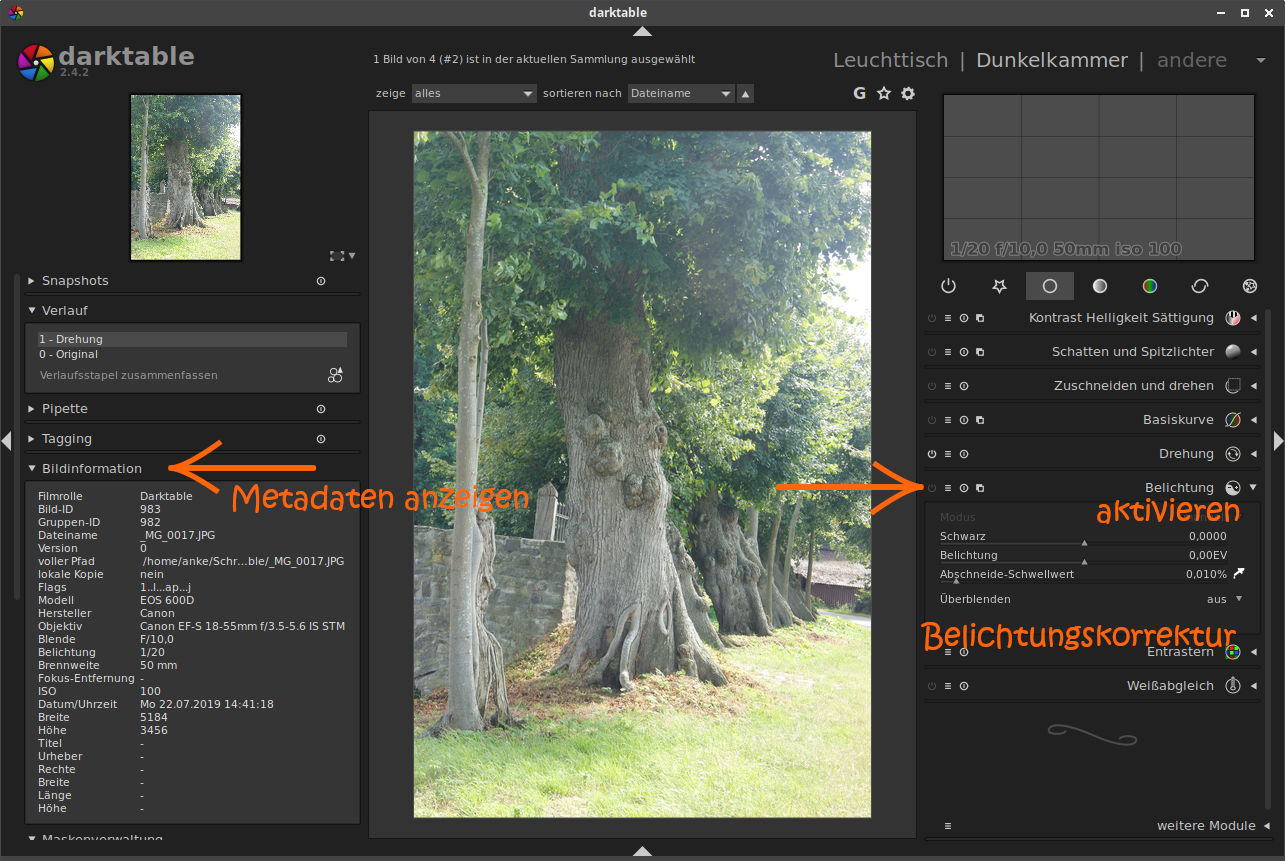Compress history stack icon in Verlauf
Image resolution: width=1285 pixels, height=861 pixels.
(x=335, y=375)
